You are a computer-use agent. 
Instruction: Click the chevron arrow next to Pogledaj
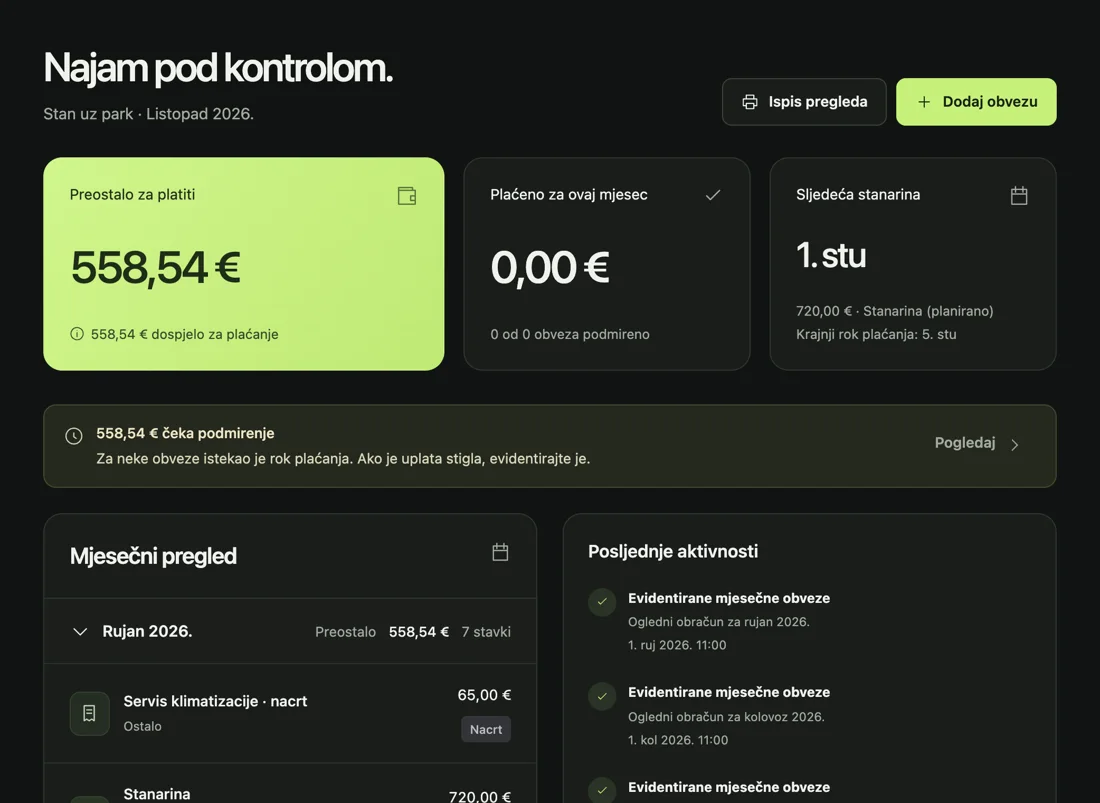(x=1014, y=444)
